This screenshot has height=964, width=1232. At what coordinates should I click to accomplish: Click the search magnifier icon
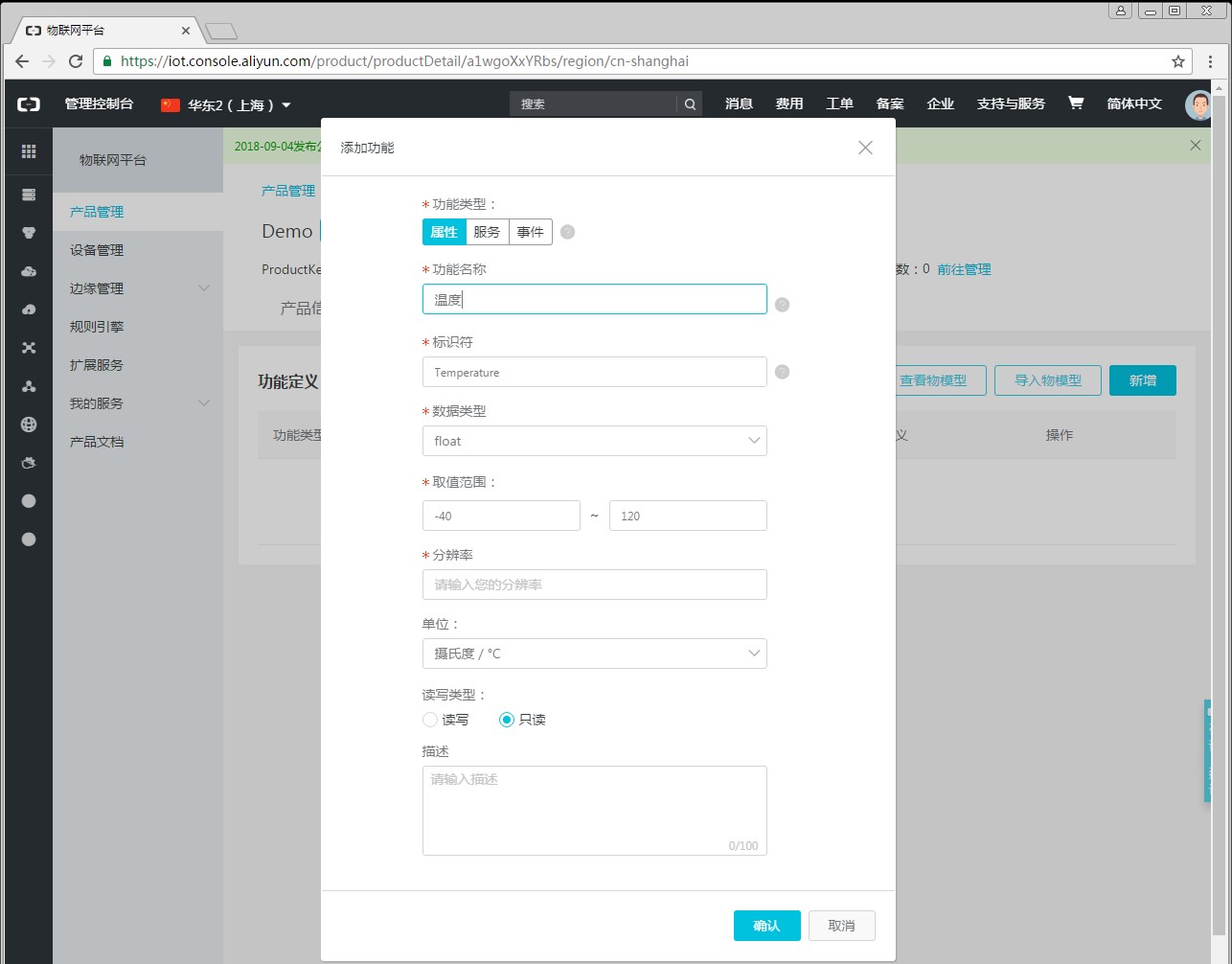pos(690,103)
